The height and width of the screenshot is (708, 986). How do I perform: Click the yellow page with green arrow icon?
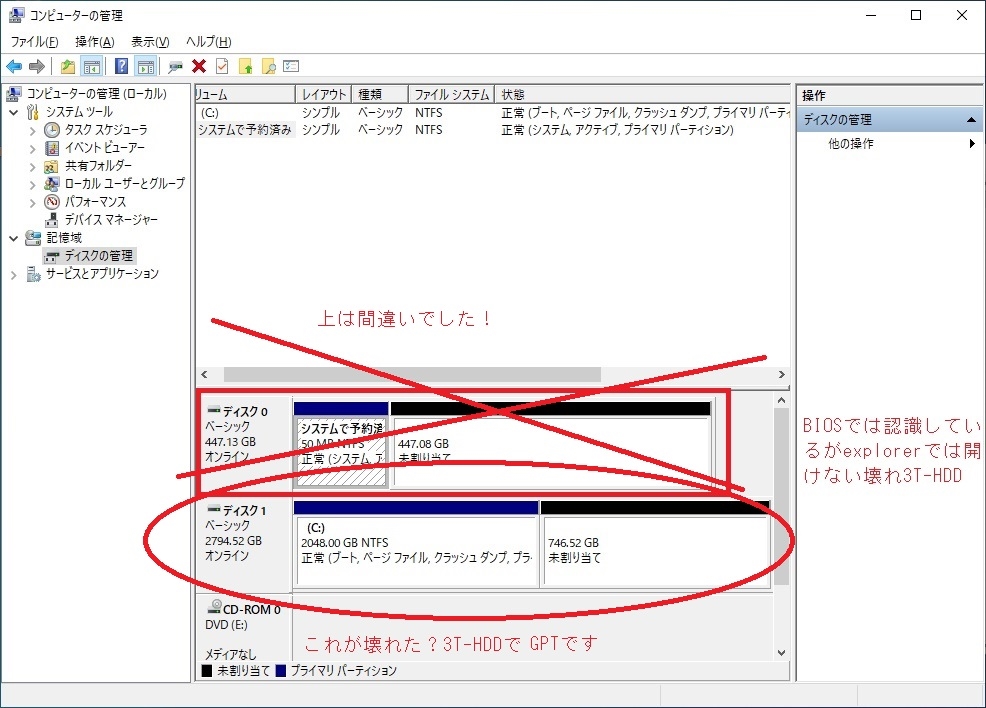pyautogui.click(x=246, y=66)
